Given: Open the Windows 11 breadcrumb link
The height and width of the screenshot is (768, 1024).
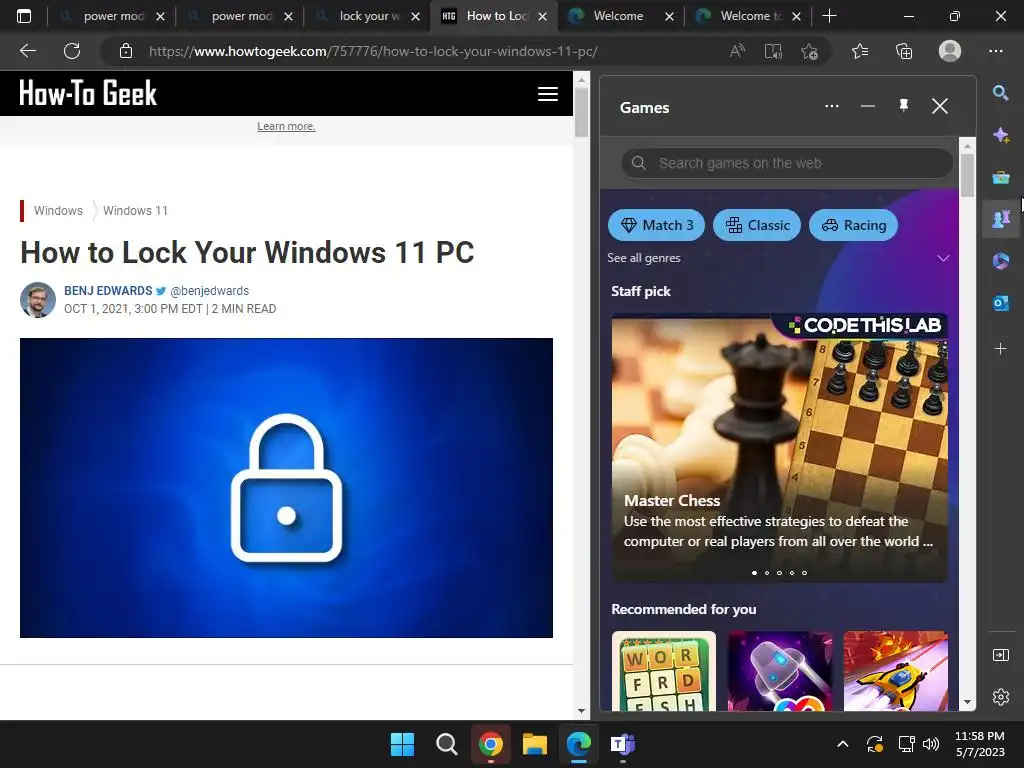Looking at the screenshot, I should click(x=135, y=210).
